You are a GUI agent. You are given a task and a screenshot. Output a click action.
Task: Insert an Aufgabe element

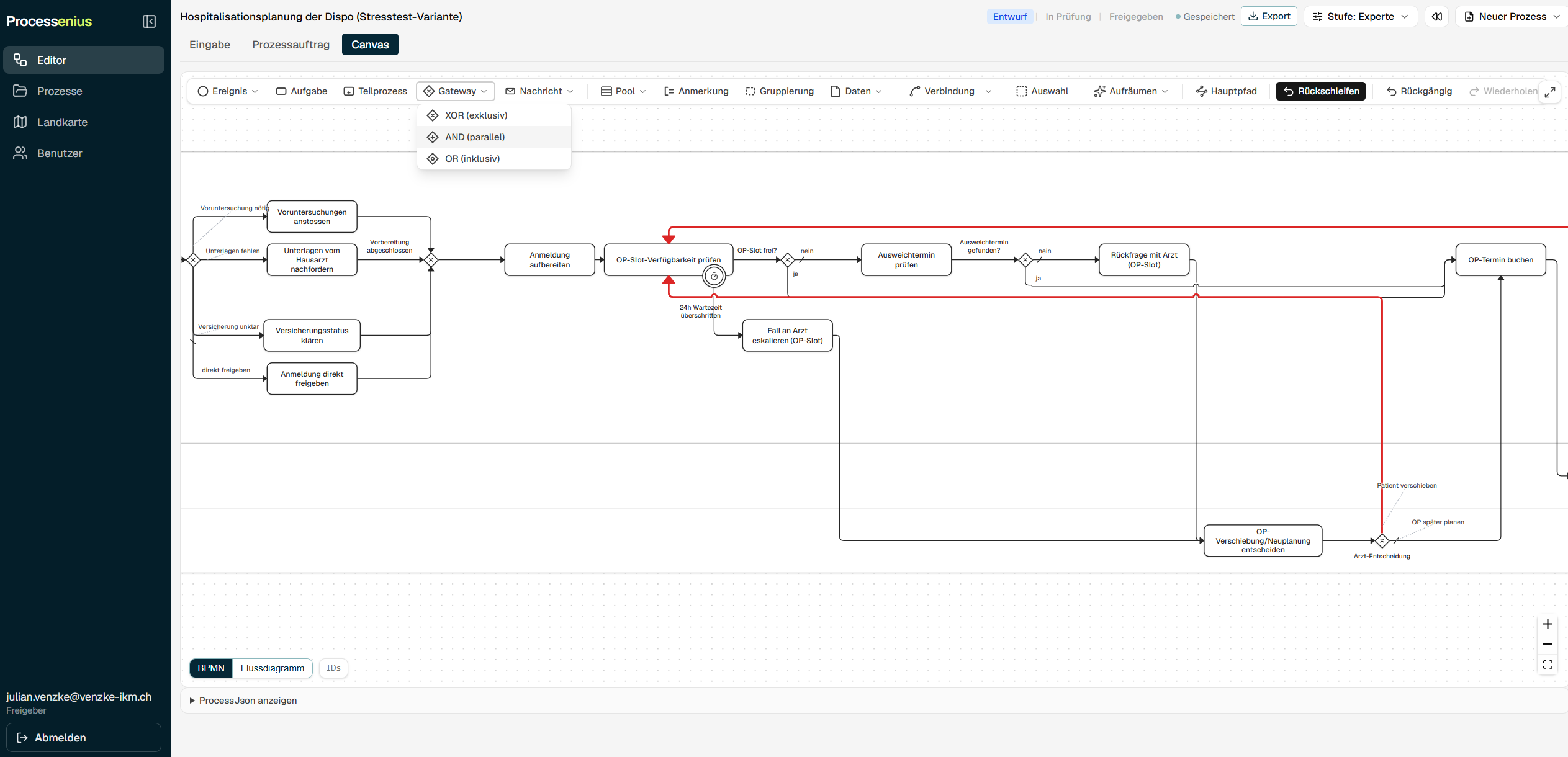(x=302, y=91)
